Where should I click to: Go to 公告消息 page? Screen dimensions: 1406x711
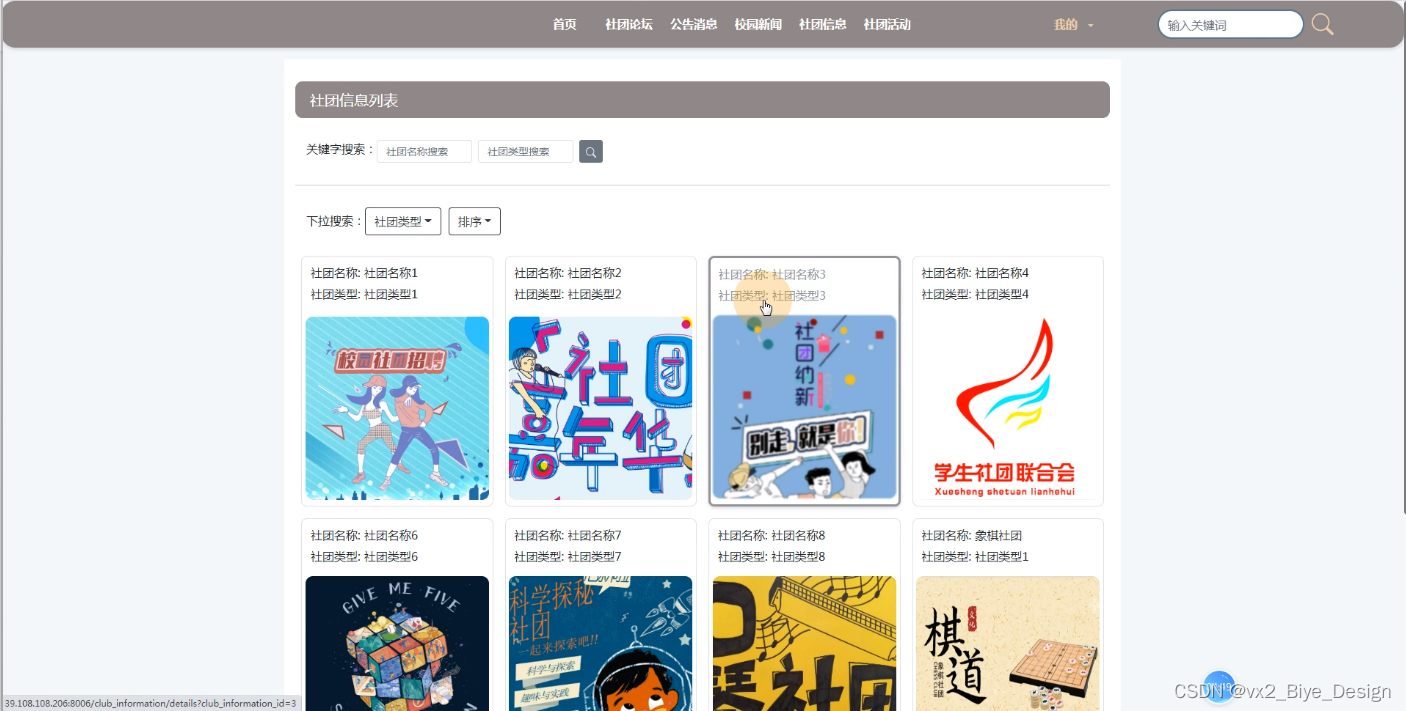694,25
